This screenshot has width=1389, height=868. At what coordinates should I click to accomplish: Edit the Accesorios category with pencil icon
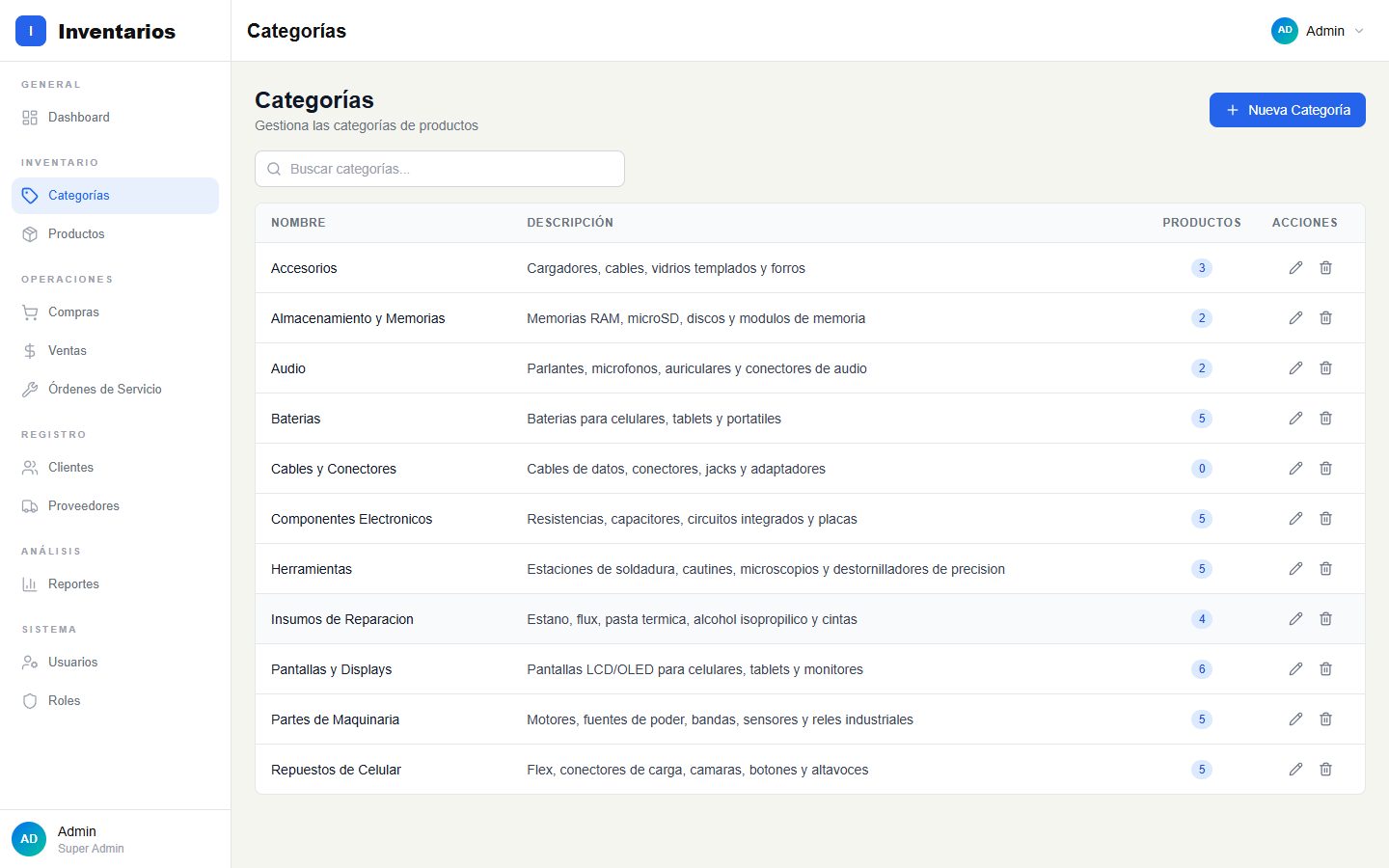[1295, 268]
